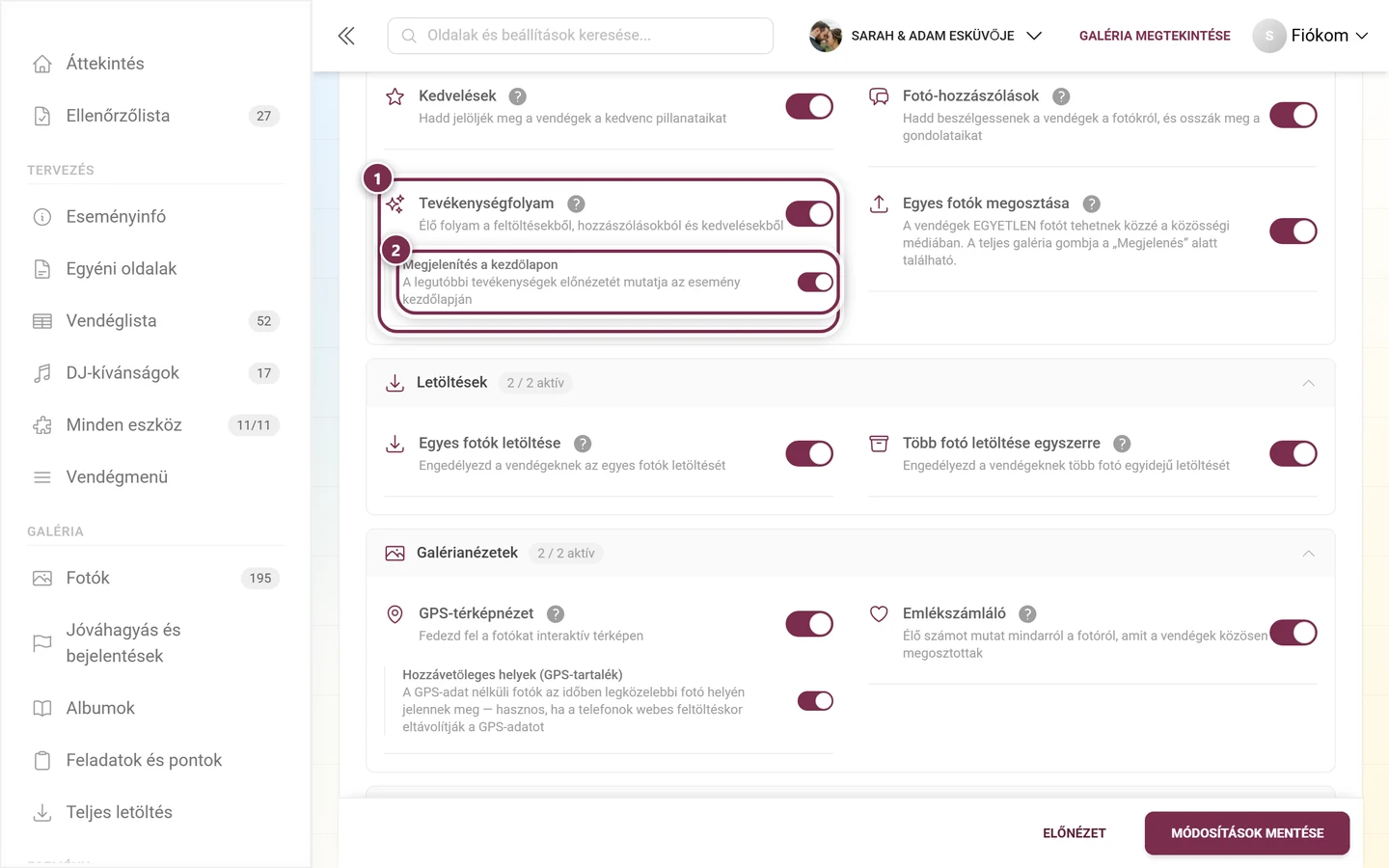
Task: Click the share icon of Egyes fotók megosztása
Action: [x=879, y=203]
